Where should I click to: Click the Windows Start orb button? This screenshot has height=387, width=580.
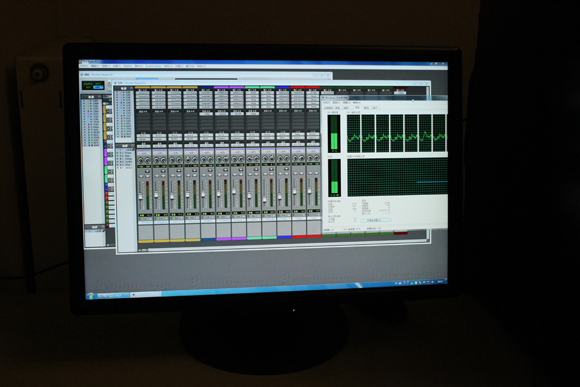91,296
